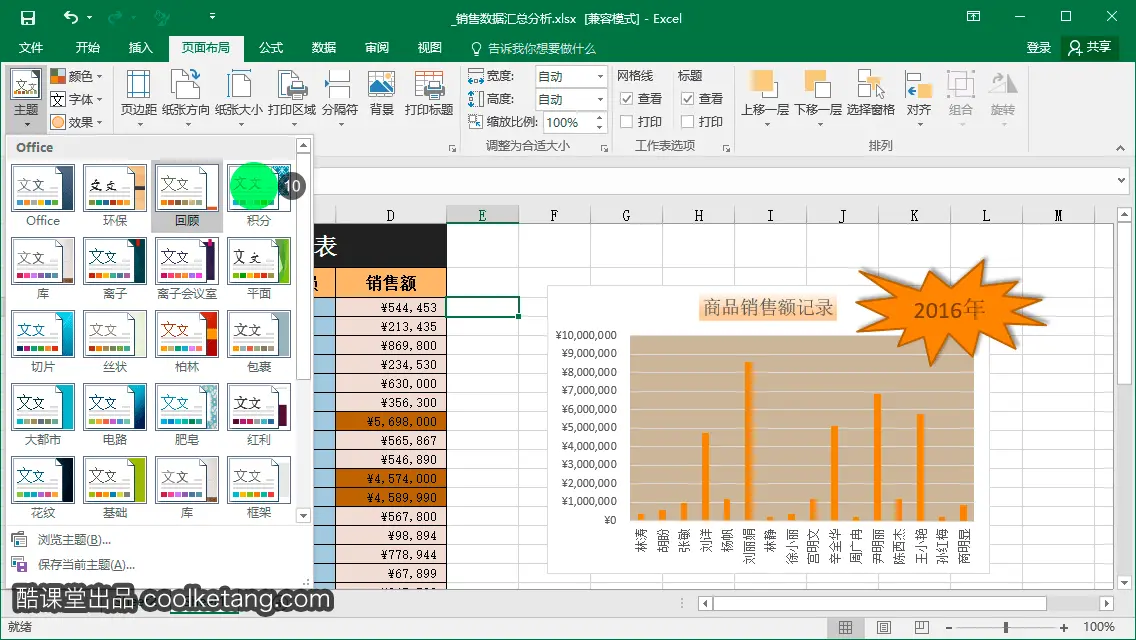Click the 登录 sign in link
Image resolution: width=1136 pixels, height=640 pixels.
click(x=1038, y=48)
